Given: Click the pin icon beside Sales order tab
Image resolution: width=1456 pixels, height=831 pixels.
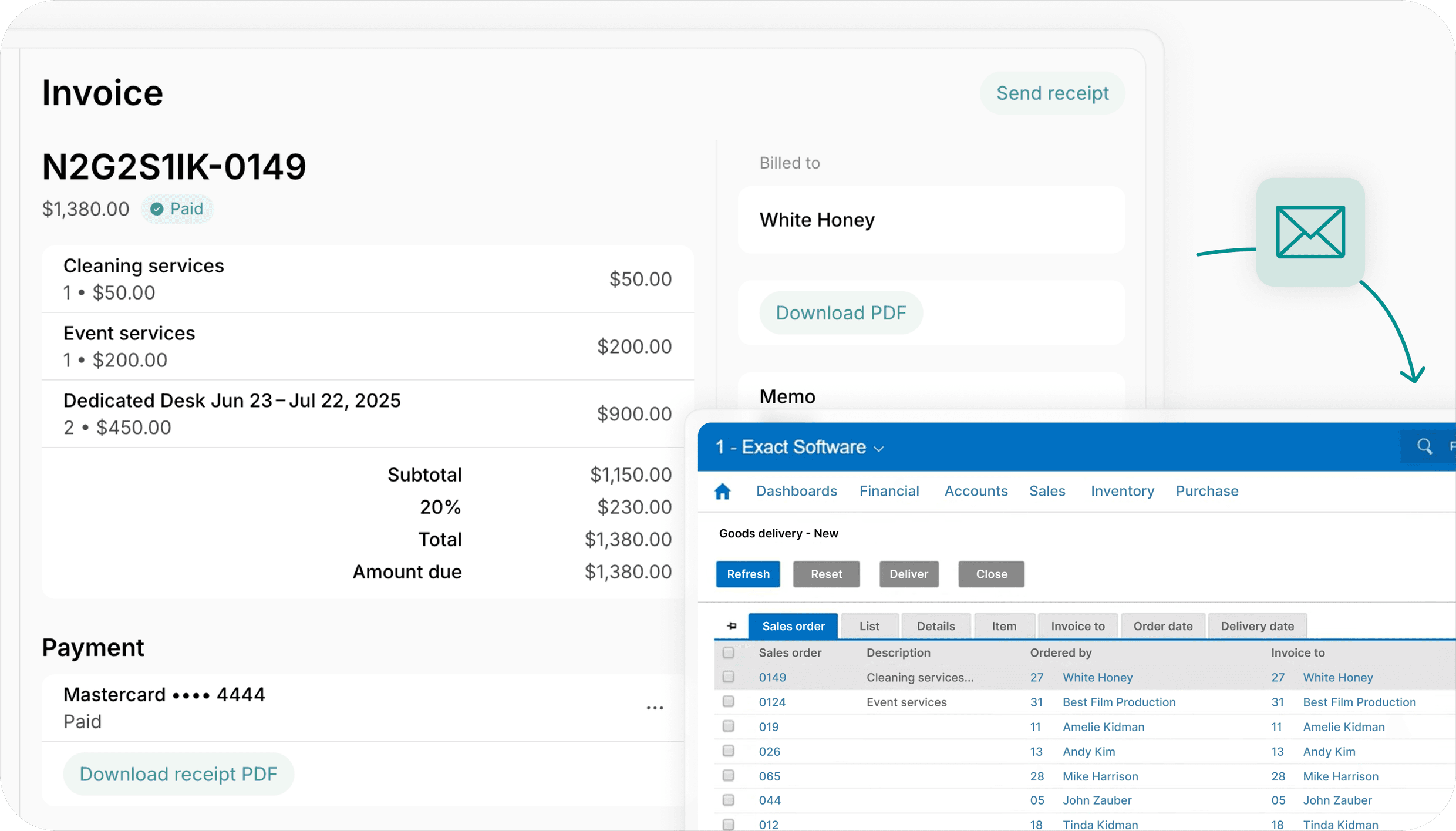Looking at the screenshot, I should pyautogui.click(x=732, y=626).
